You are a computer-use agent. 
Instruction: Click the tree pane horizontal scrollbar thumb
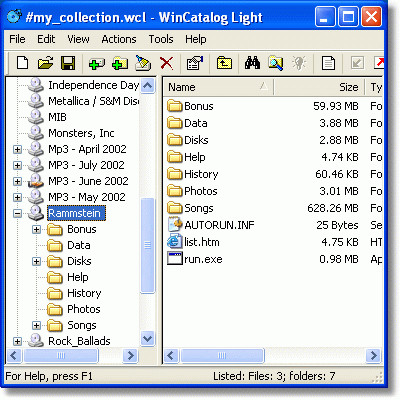pos(61,355)
